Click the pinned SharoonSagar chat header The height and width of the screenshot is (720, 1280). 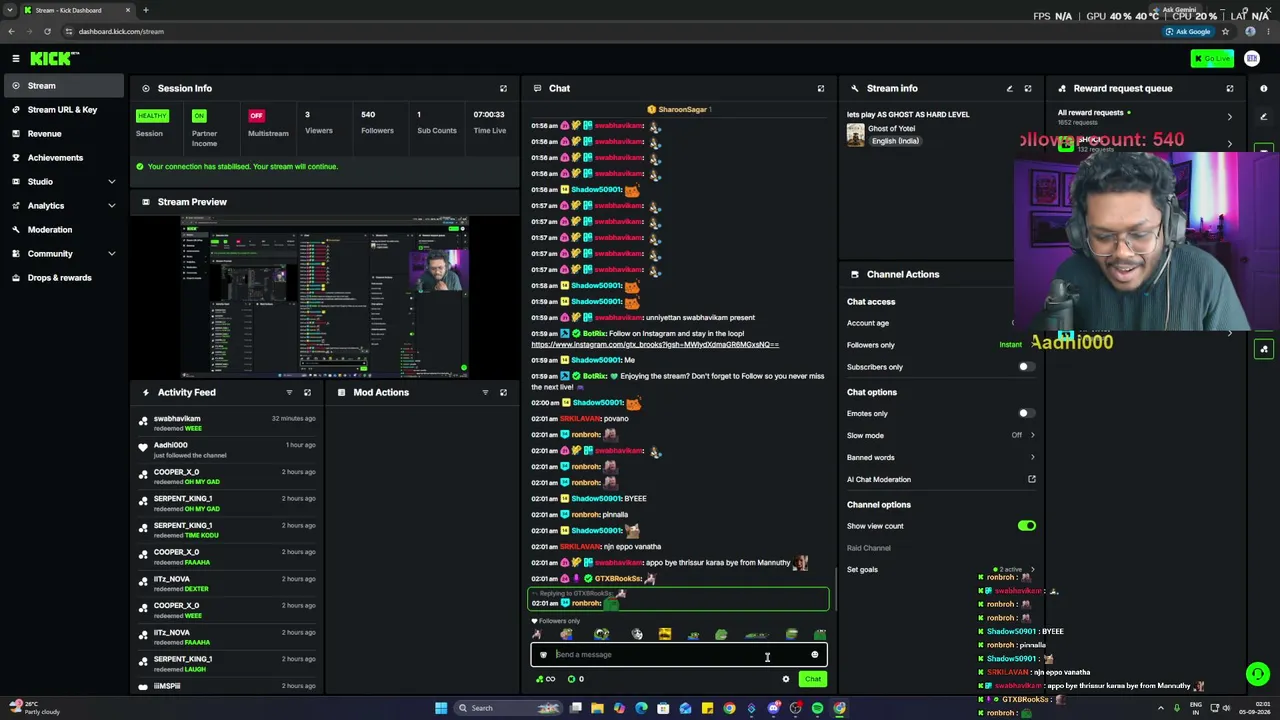point(679,109)
